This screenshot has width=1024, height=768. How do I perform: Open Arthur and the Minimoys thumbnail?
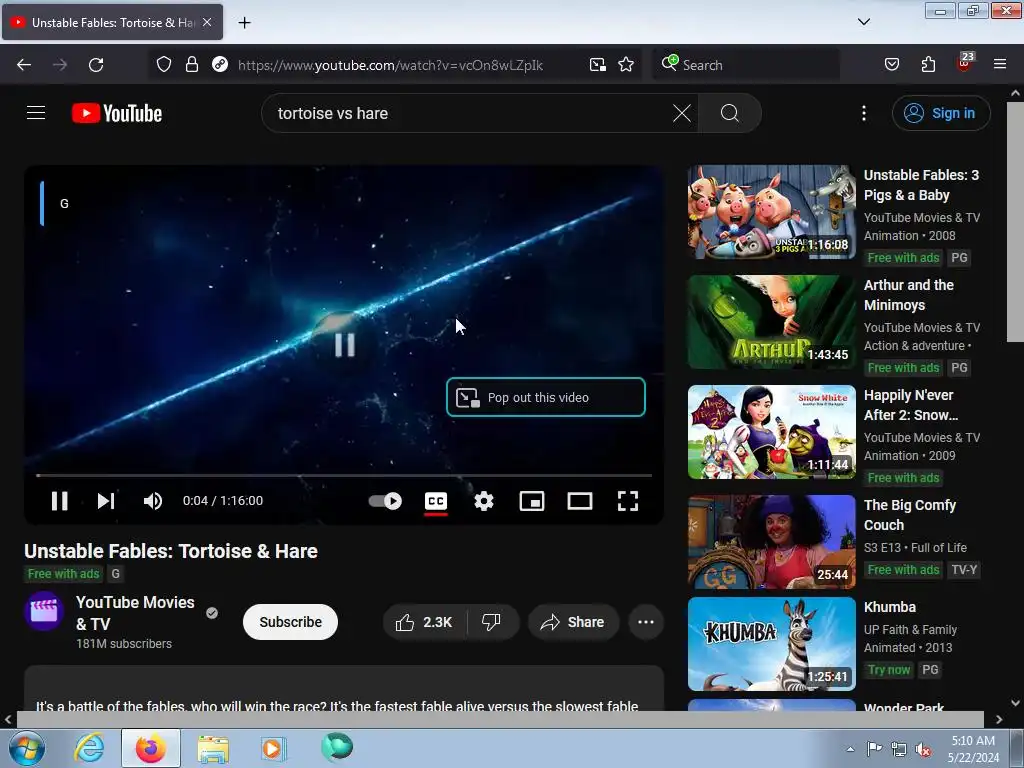point(771,322)
